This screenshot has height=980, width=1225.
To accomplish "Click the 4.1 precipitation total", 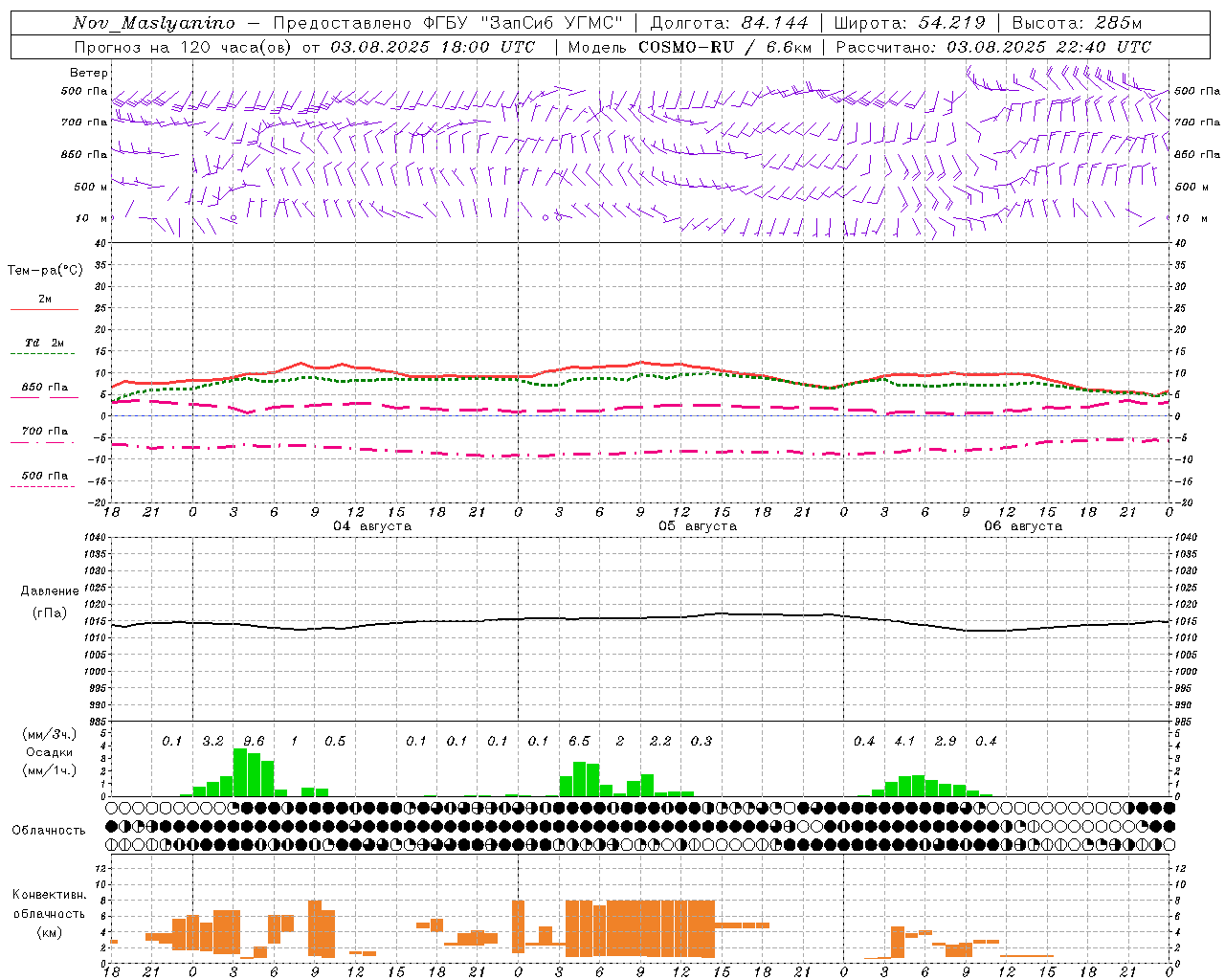I will 904,741.
